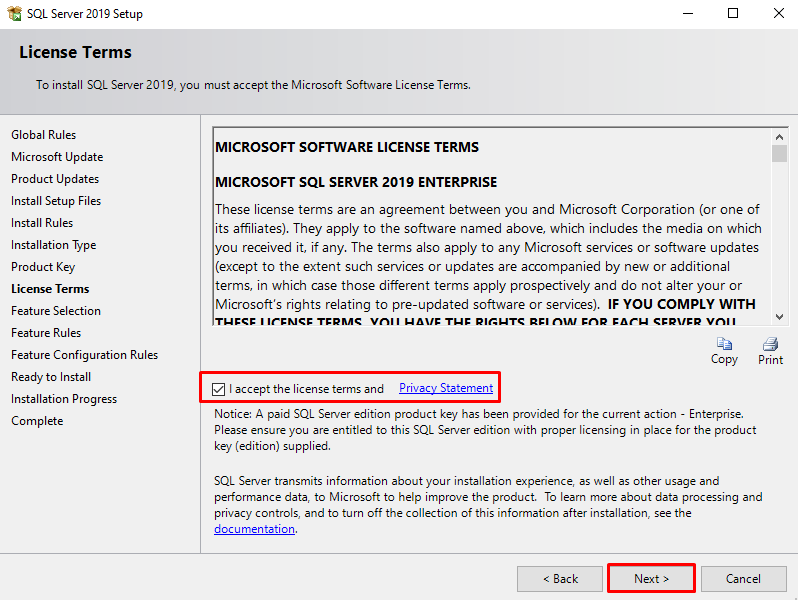Select the License Terms step in sidebar
798x600 pixels.
point(50,289)
